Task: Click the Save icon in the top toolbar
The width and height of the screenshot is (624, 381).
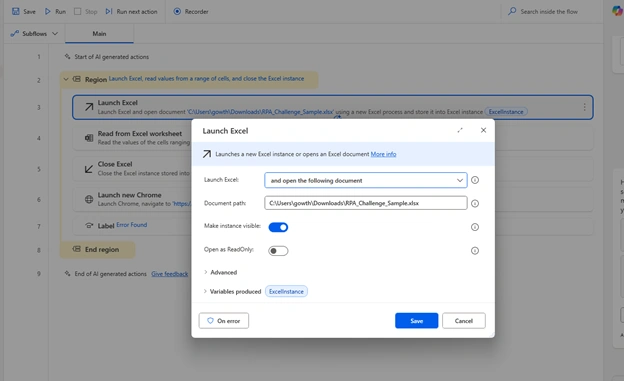Action: coord(16,11)
